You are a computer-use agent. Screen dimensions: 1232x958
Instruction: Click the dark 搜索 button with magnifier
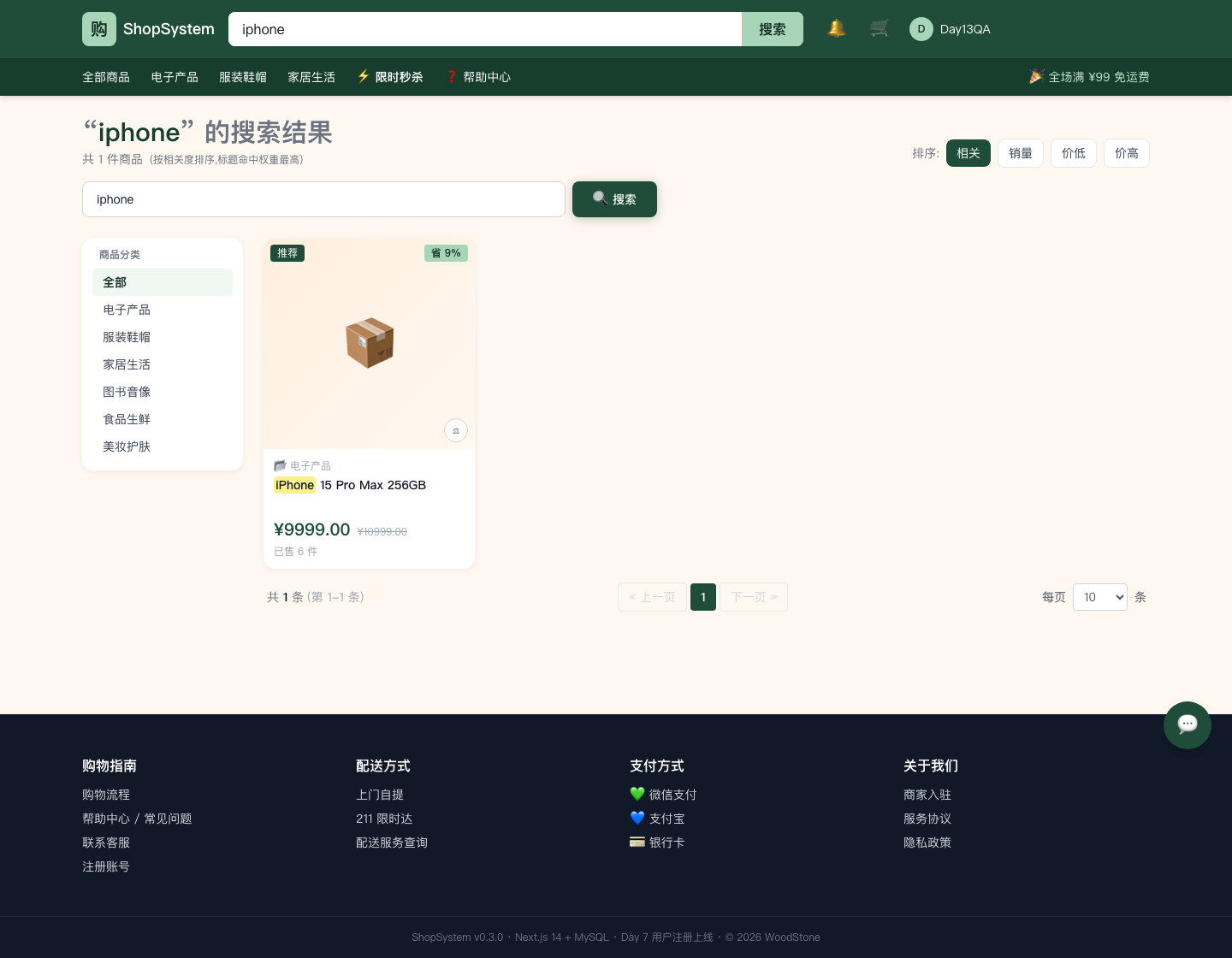tap(614, 199)
